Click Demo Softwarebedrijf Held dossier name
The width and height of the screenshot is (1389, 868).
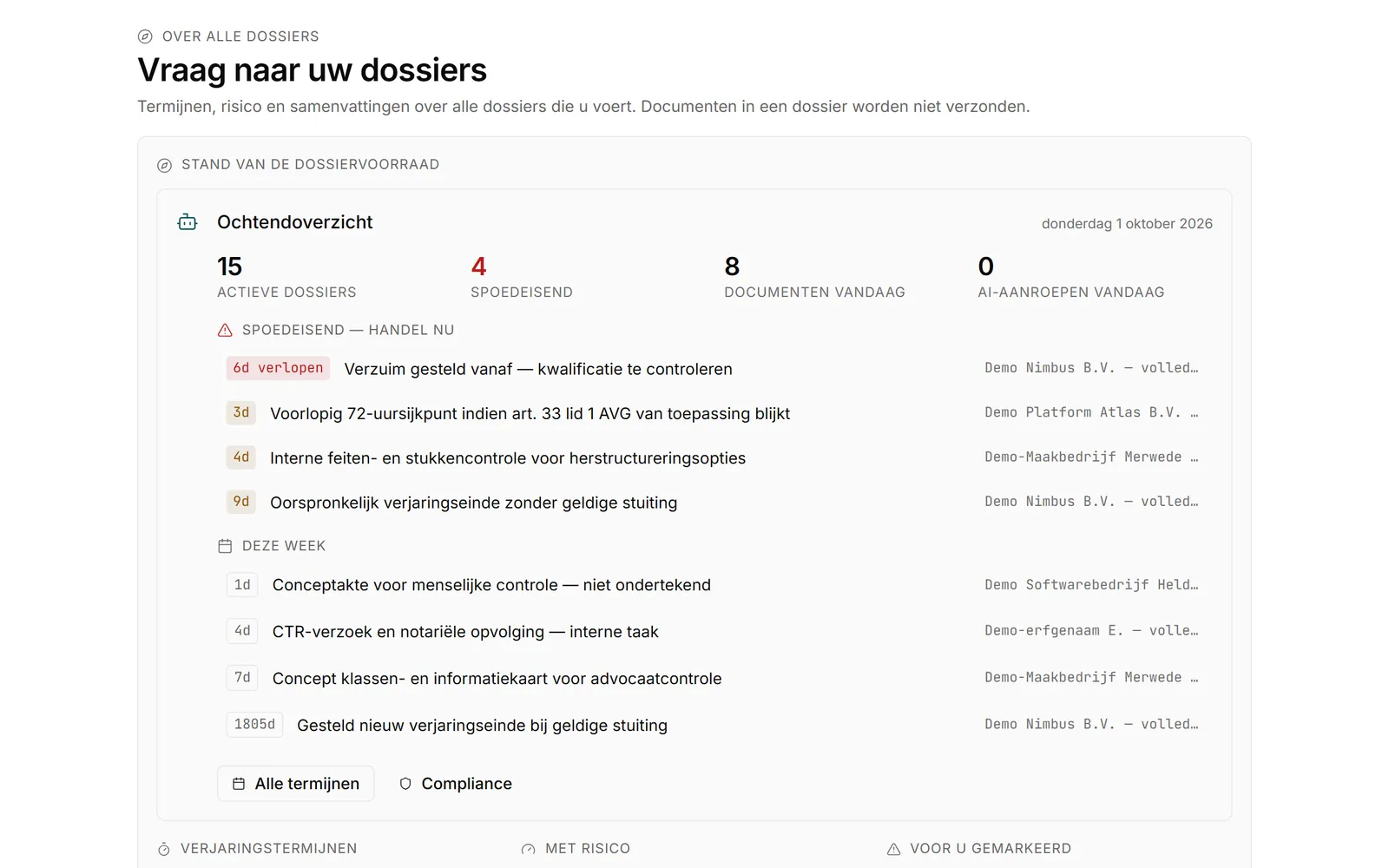[x=1091, y=584]
